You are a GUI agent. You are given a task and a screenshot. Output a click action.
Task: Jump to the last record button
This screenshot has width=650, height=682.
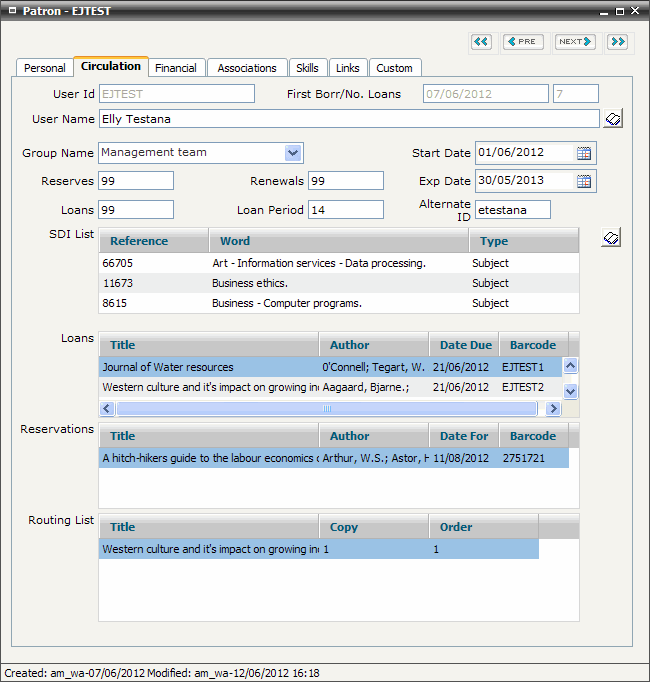click(617, 42)
